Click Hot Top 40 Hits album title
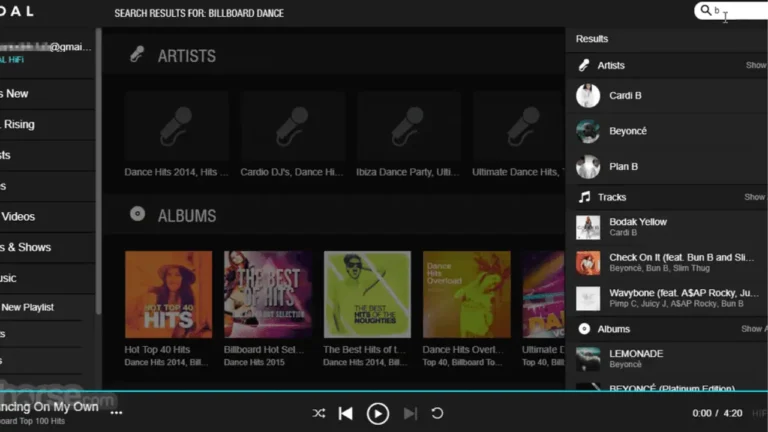The image size is (768, 432). coord(157,350)
